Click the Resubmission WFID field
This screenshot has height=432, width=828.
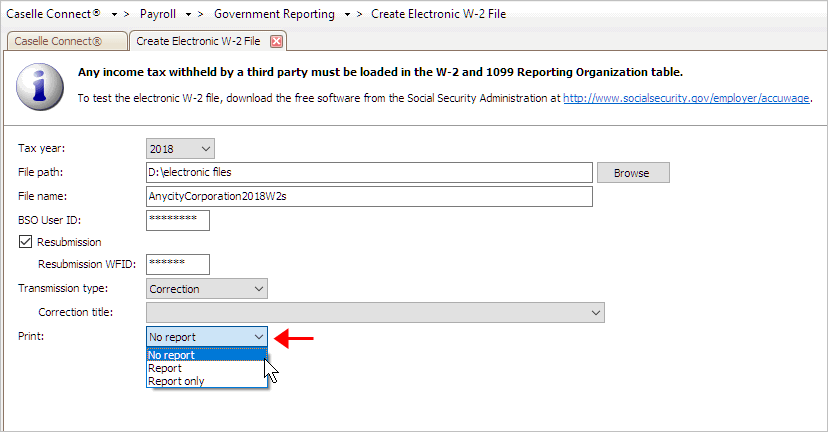[178, 264]
